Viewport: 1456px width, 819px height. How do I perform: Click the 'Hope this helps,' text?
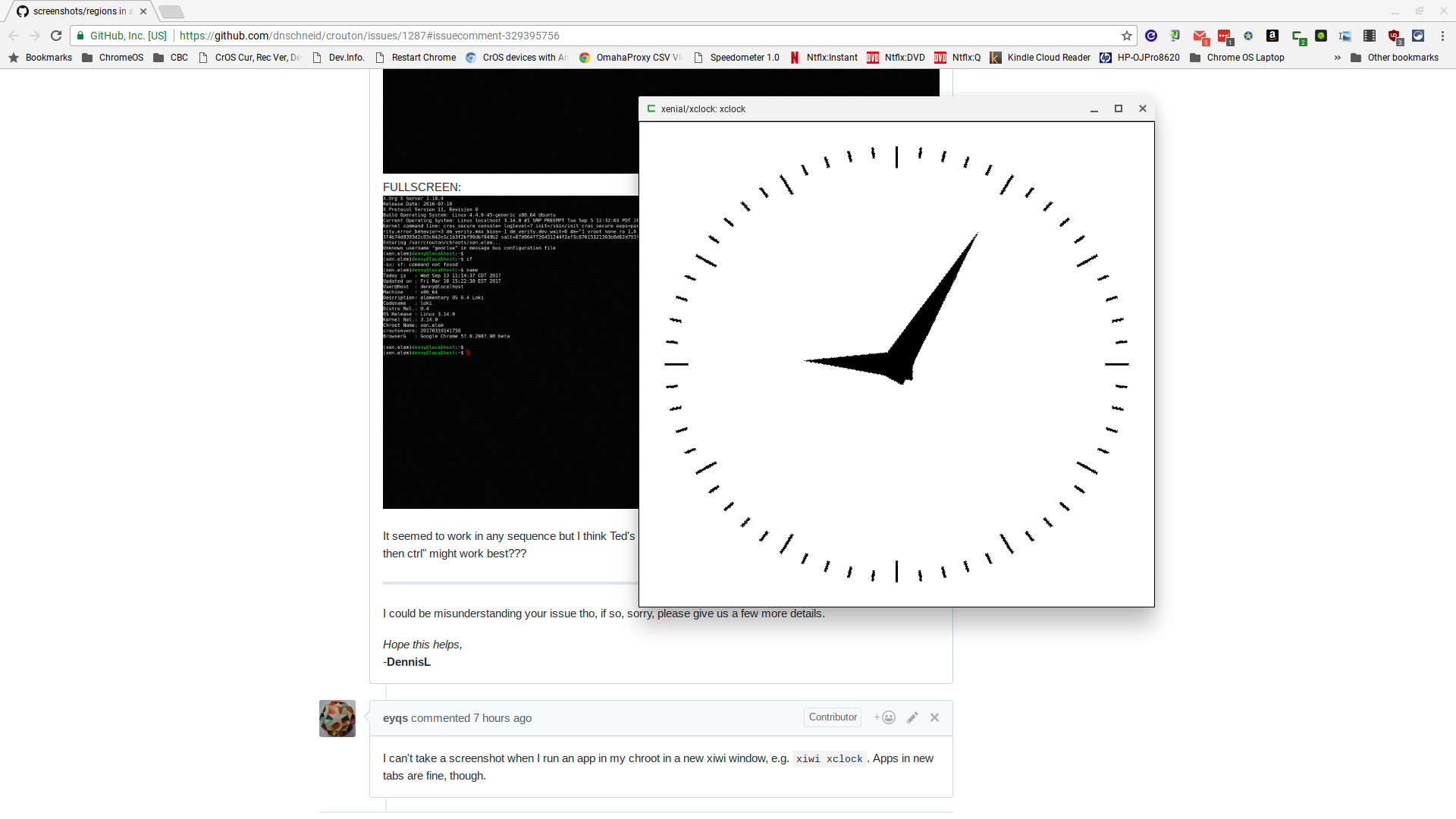[422, 645]
